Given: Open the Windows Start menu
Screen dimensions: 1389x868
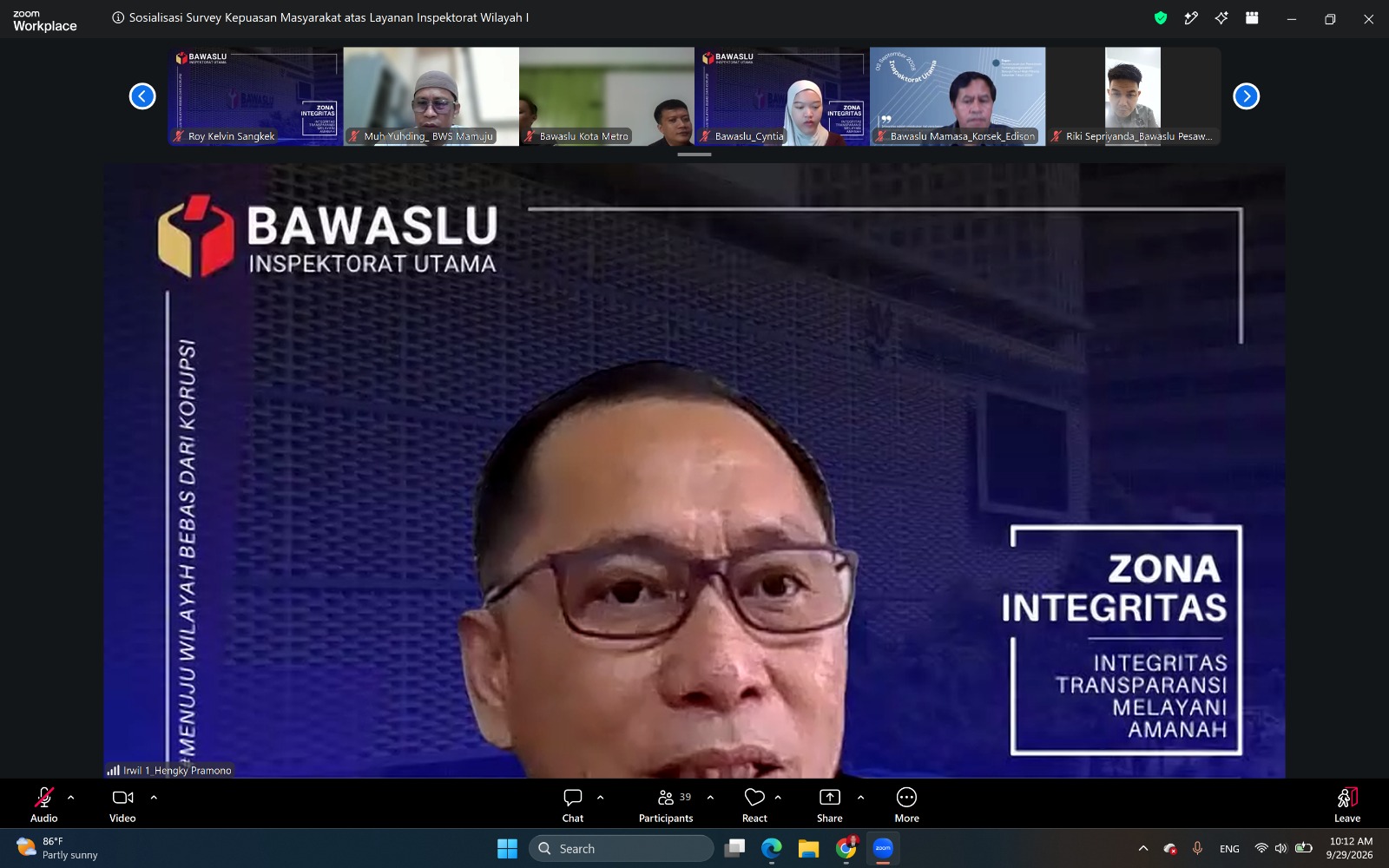Looking at the screenshot, I should click(507, 848).
